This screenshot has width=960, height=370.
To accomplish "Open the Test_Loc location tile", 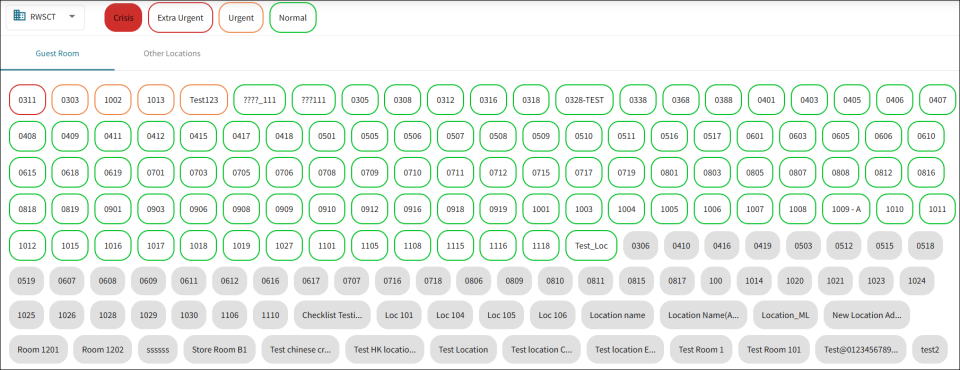I will pos(591,246).
